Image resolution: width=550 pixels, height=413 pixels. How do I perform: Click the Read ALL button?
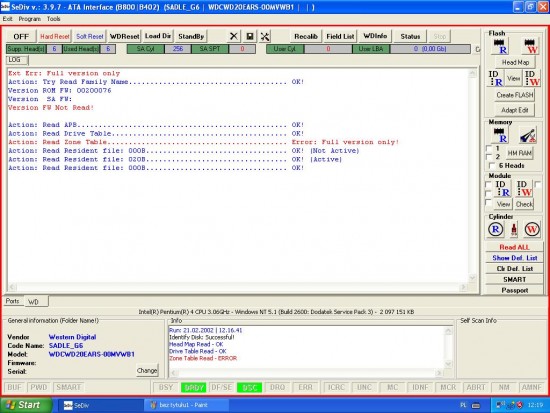point(515,247)
